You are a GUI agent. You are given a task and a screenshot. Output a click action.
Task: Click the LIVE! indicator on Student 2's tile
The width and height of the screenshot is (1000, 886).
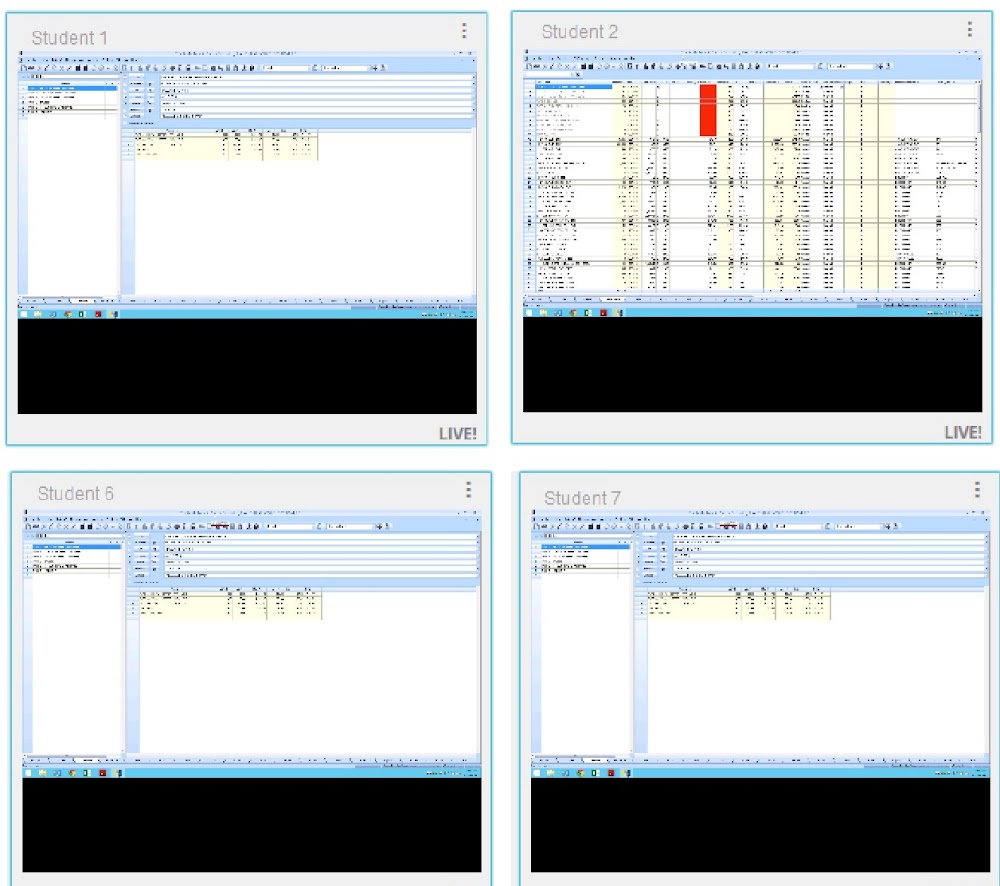coord(963,433)
